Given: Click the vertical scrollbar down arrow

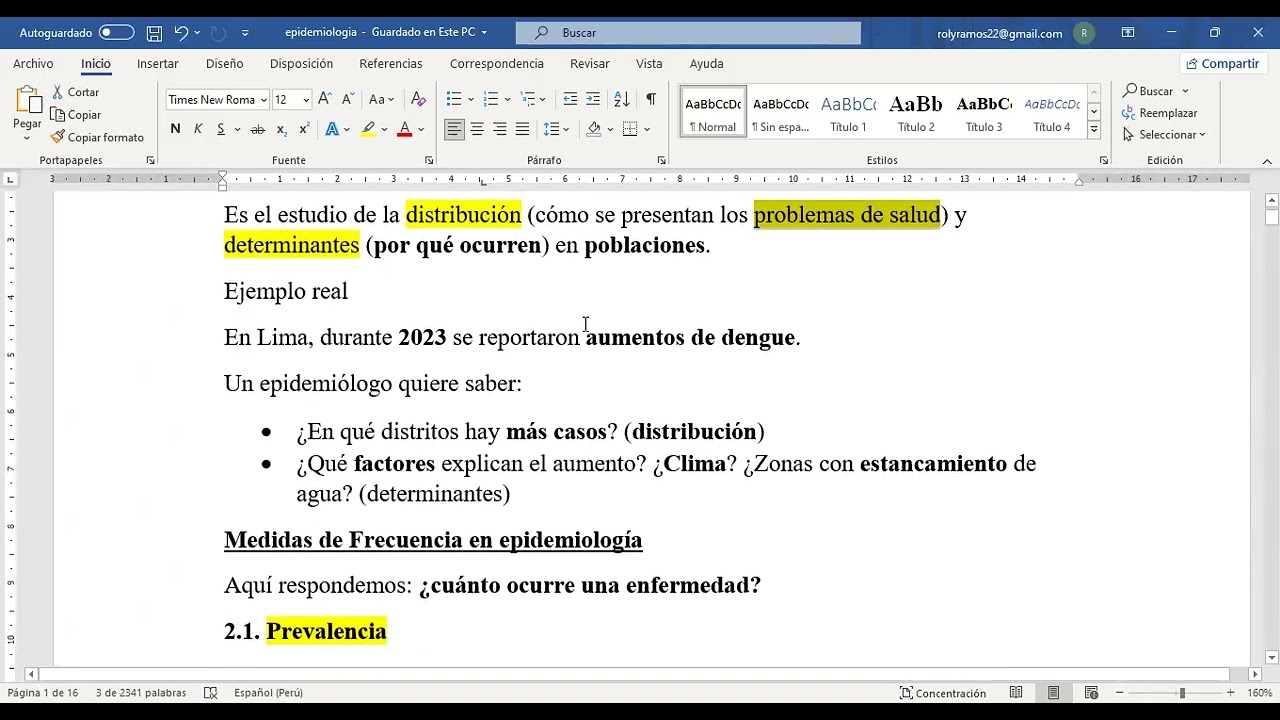Looking at the screenshot, I should 1271,657.
